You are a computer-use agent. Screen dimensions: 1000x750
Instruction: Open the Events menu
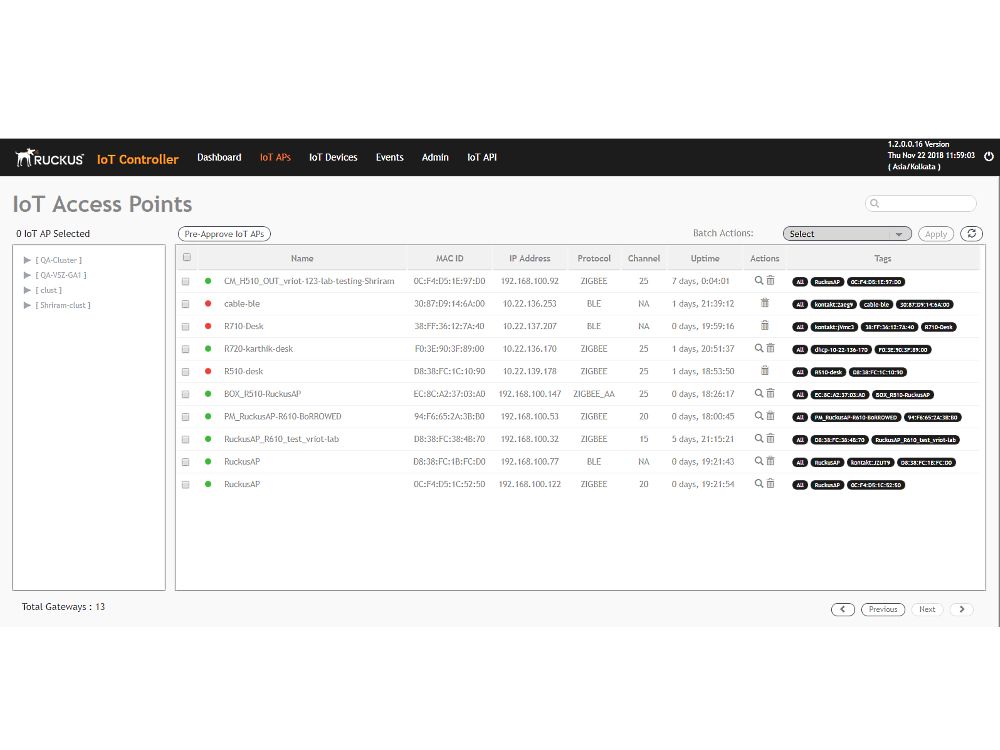(390, 158)
